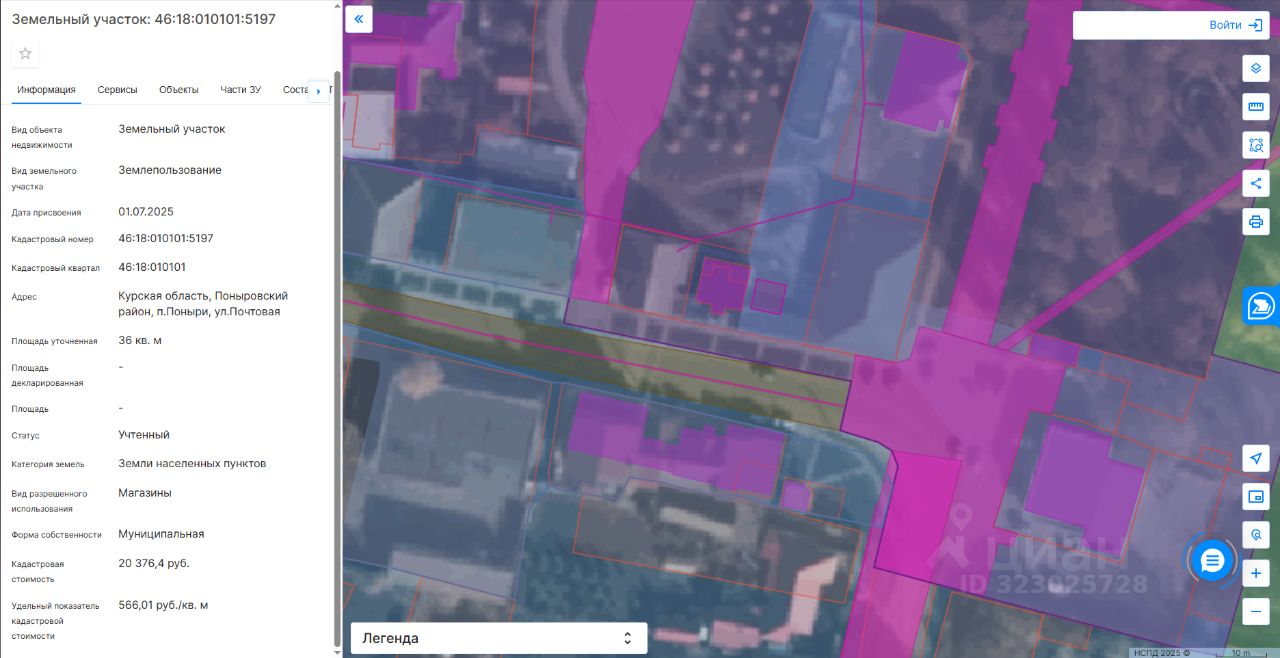This screenshot has height=658, width=1280.
Task: Click the panel title Земельный участок: 46:18:010101:5197
Action: (144, 19)
